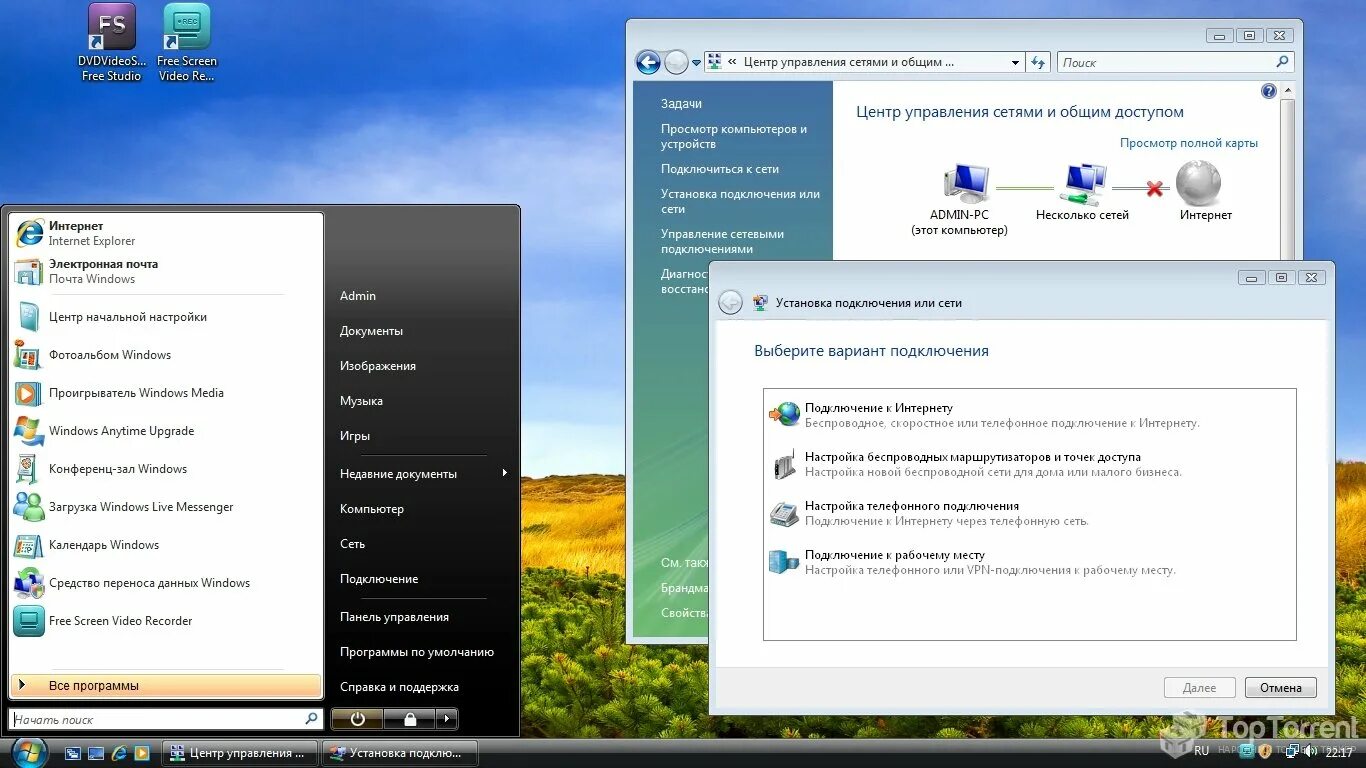Click the Несколько сетей network icon
This screenshot has height=768, width=1366.
(x=1085, y=183)
